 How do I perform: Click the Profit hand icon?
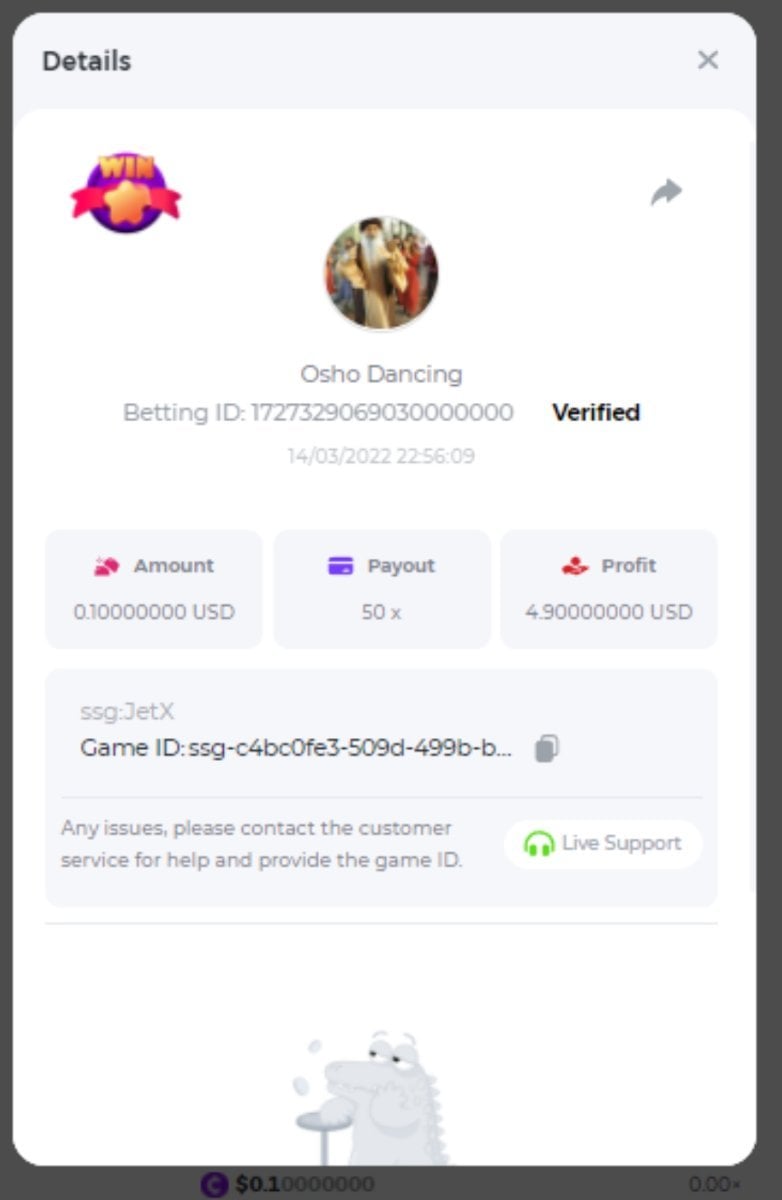click(x=575, y=566)
